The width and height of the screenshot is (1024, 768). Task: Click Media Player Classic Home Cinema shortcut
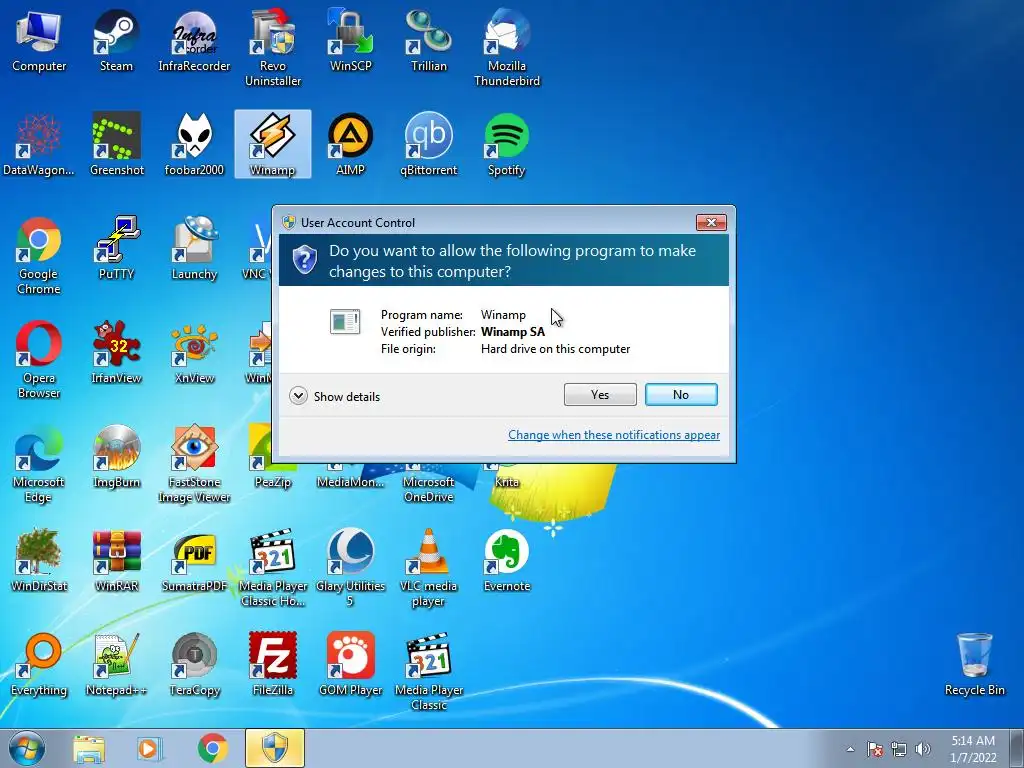point(272,568)
